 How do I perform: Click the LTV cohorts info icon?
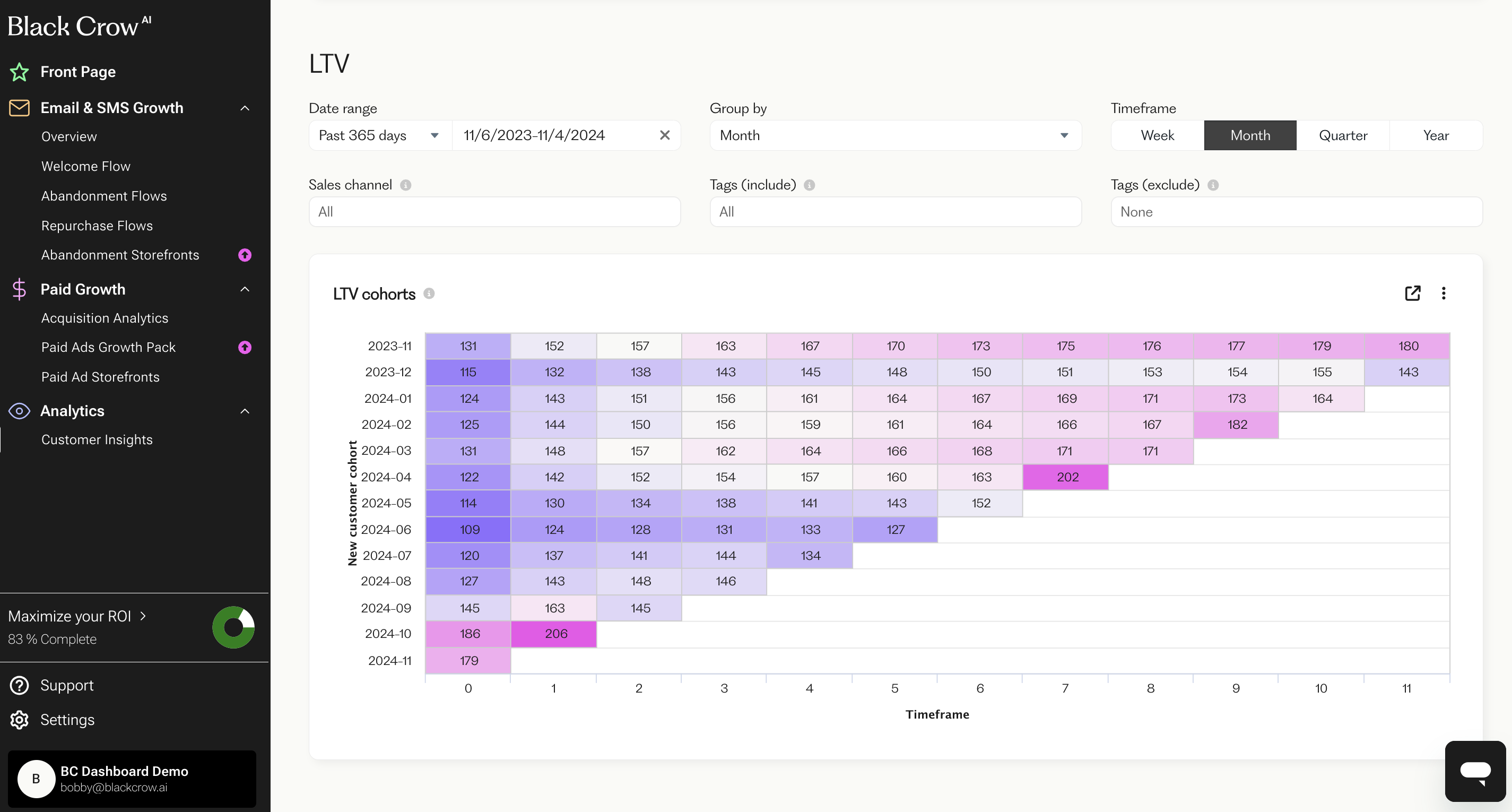429,293
